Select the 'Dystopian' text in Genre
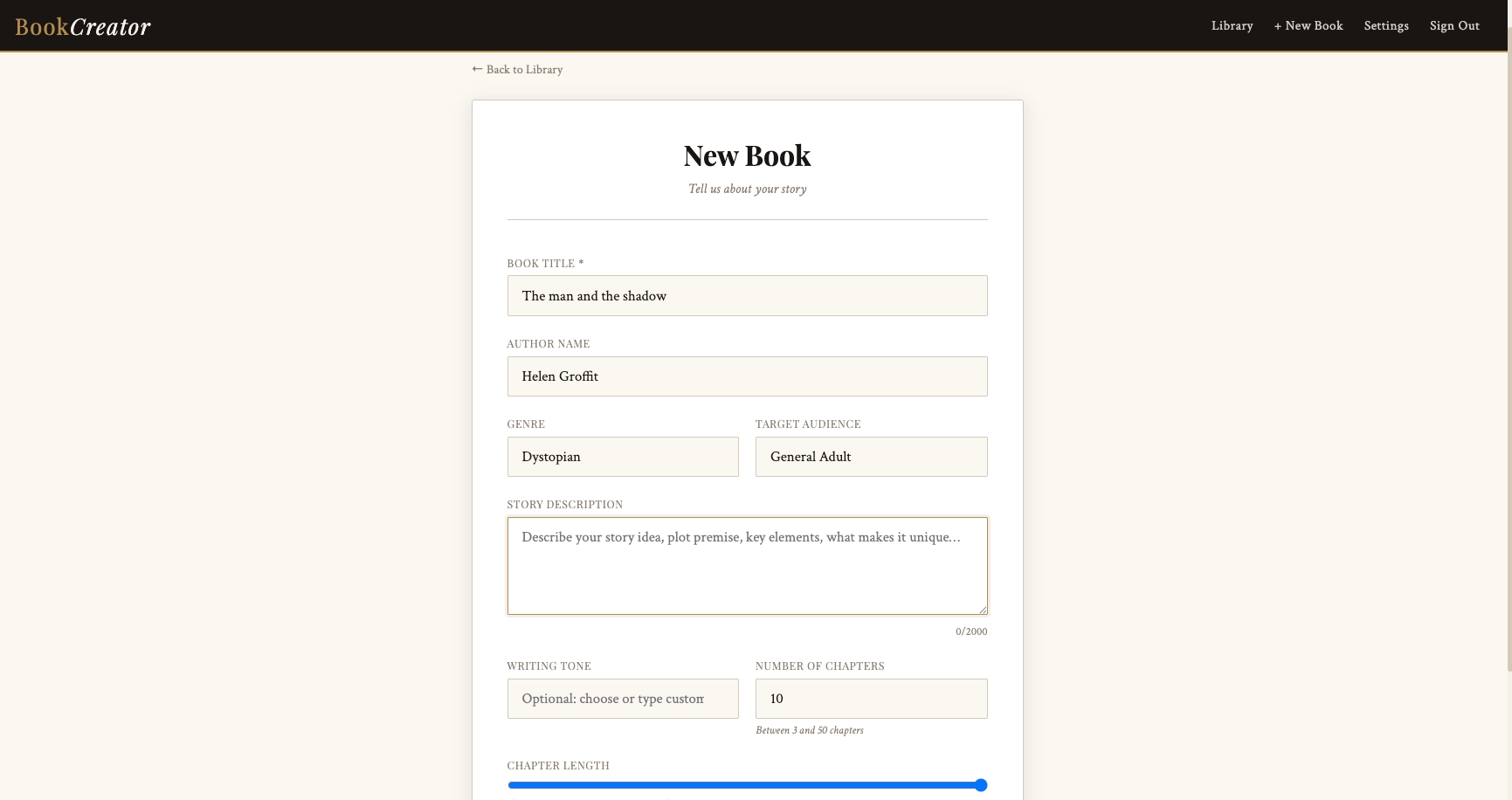The image size is (1512, 800). (550, 456)
